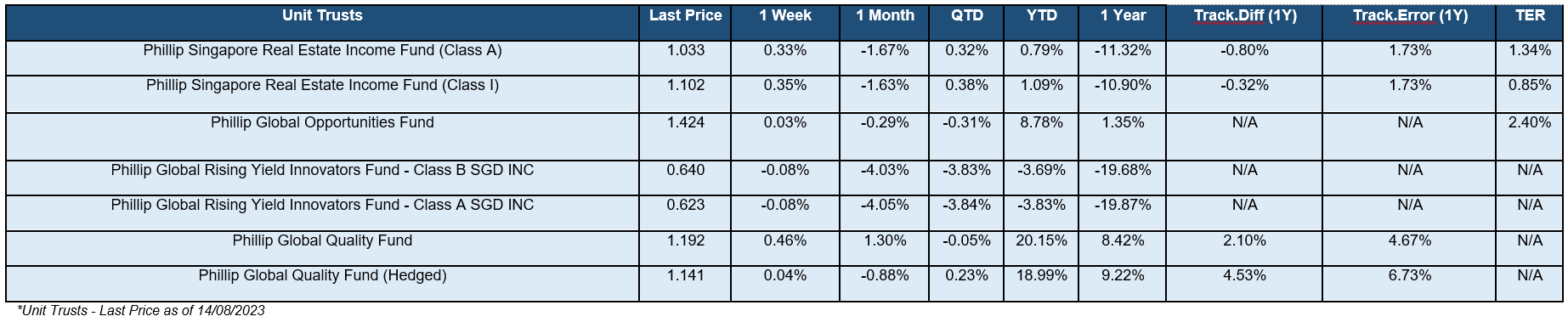The image size is (1568, 322).
Task: Click the Unit Trusts column header
Action: (x=322, y=16)
